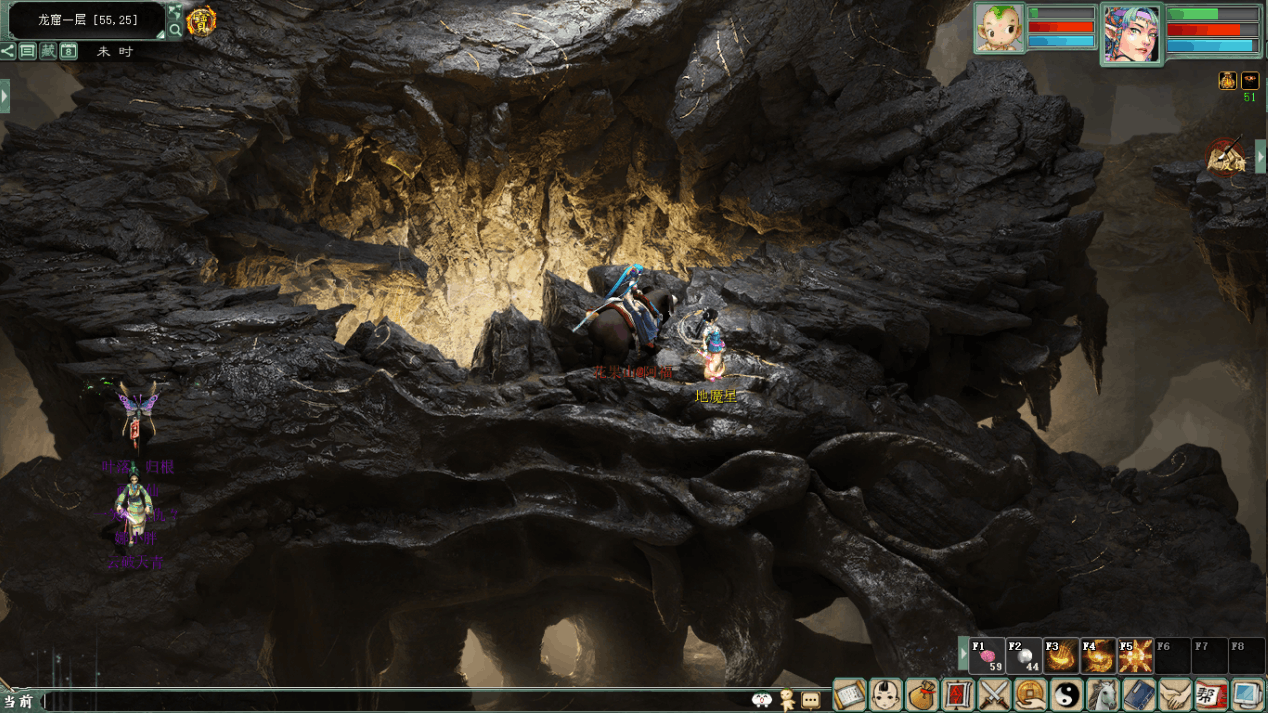Screen dimensions: 1268x713
Task: Expand the right side panel arrow
Action: [1260, 156]
